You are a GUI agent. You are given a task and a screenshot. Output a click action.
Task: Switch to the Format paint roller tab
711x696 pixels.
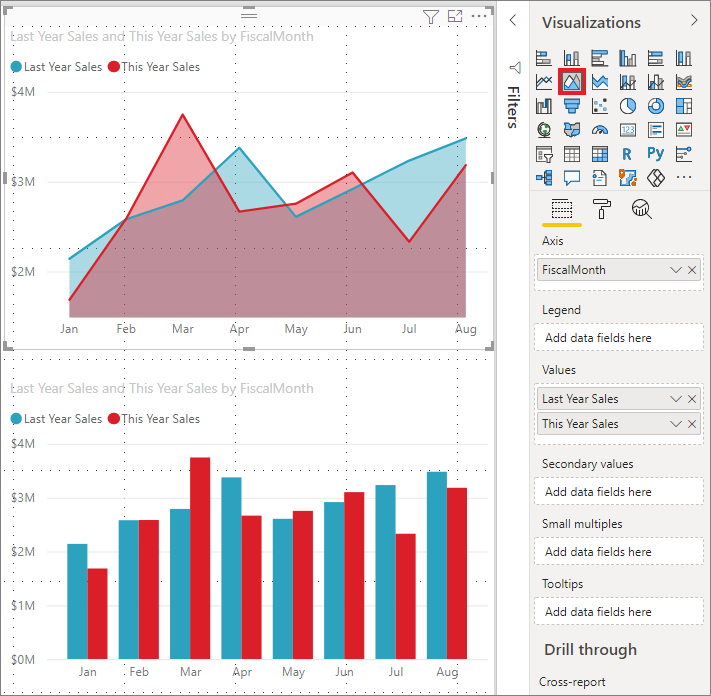[602, 209]
